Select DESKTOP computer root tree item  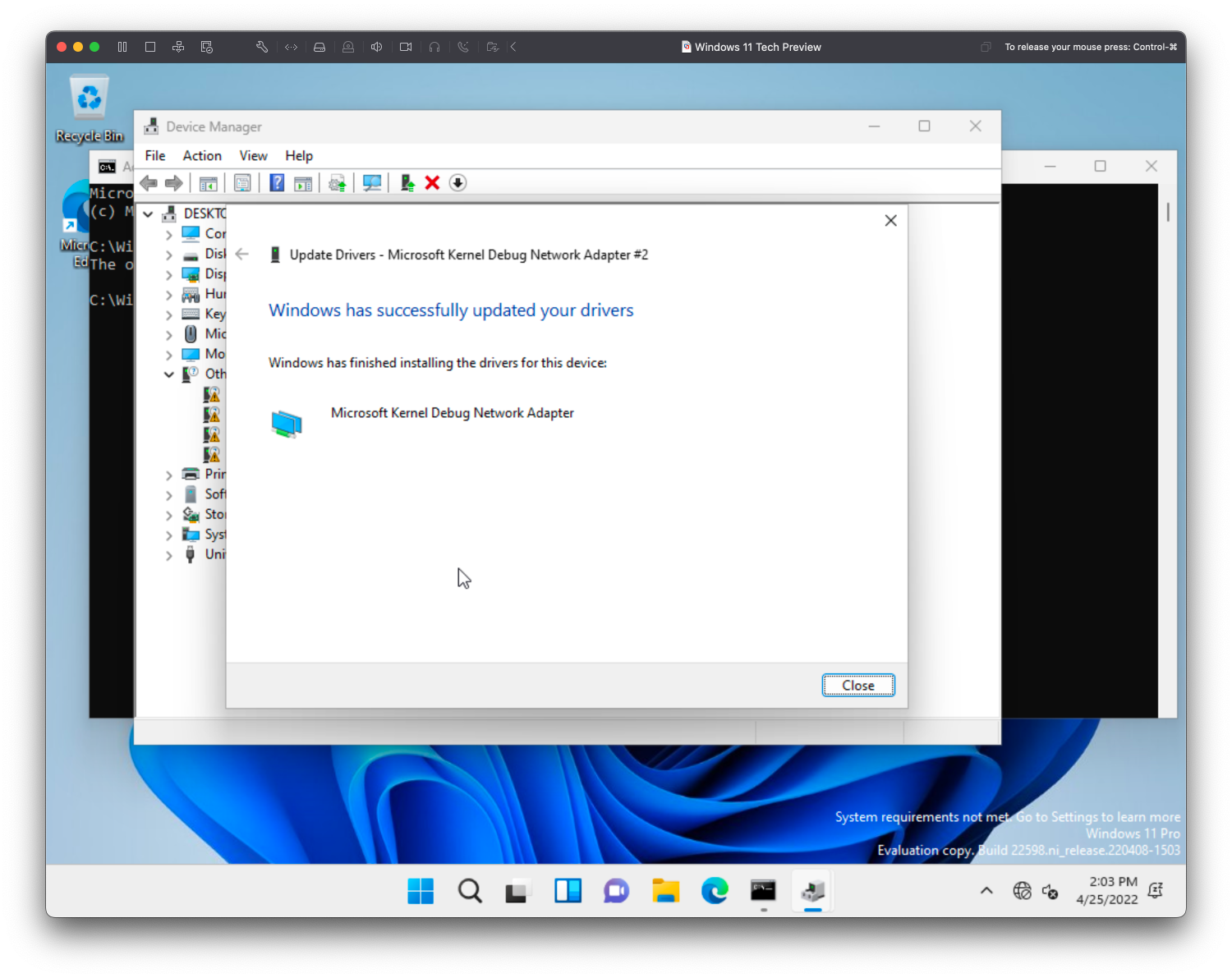(x=193, y=214)
